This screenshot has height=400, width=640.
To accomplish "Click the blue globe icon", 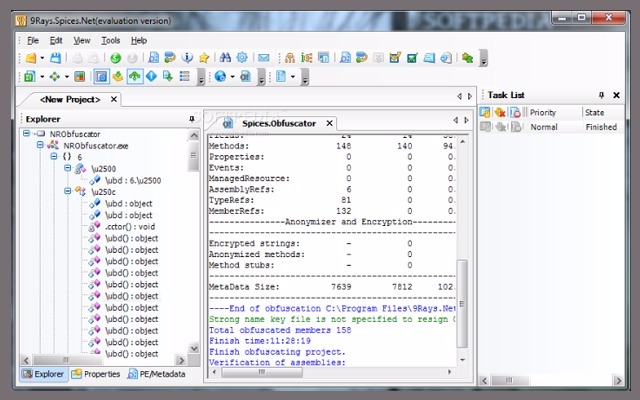I will tap(220, 76).
